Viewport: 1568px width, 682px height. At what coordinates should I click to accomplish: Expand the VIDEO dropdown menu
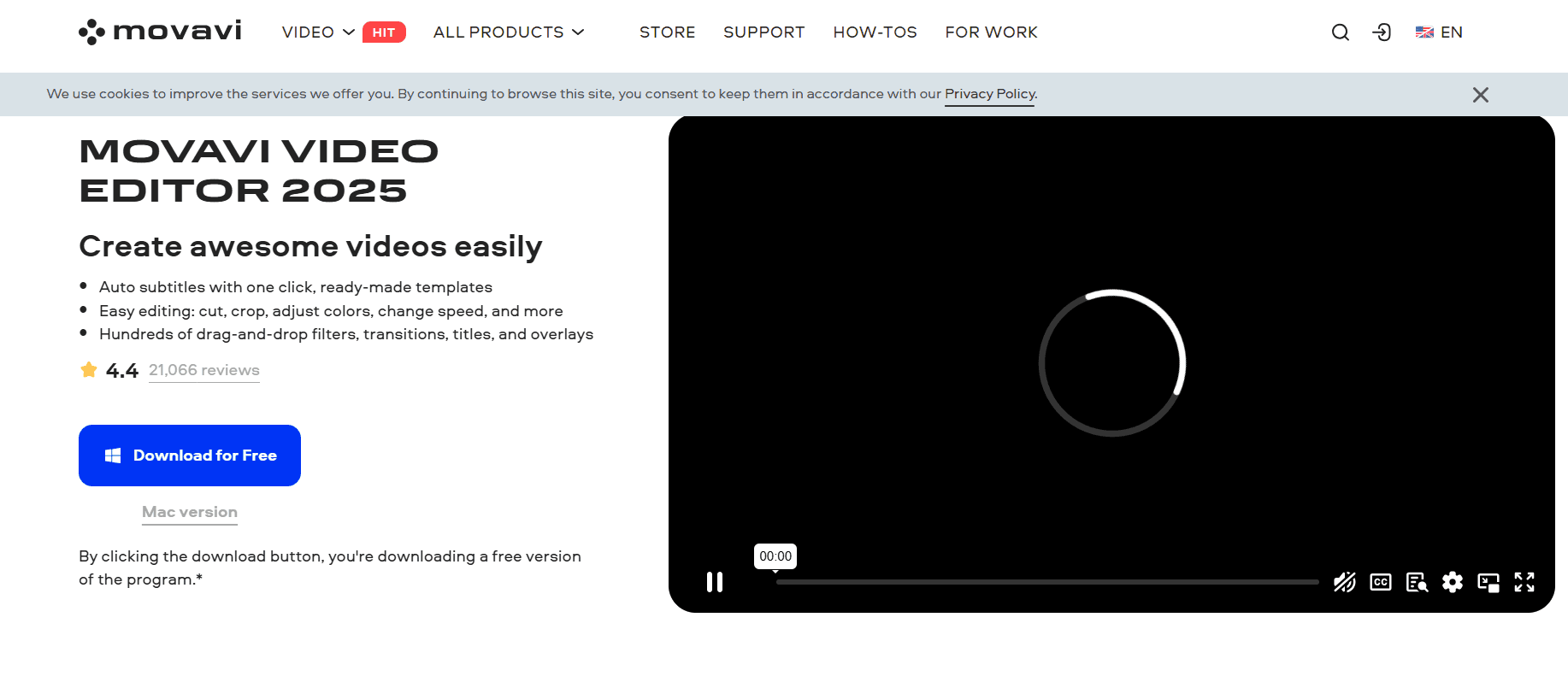[317, 32]
